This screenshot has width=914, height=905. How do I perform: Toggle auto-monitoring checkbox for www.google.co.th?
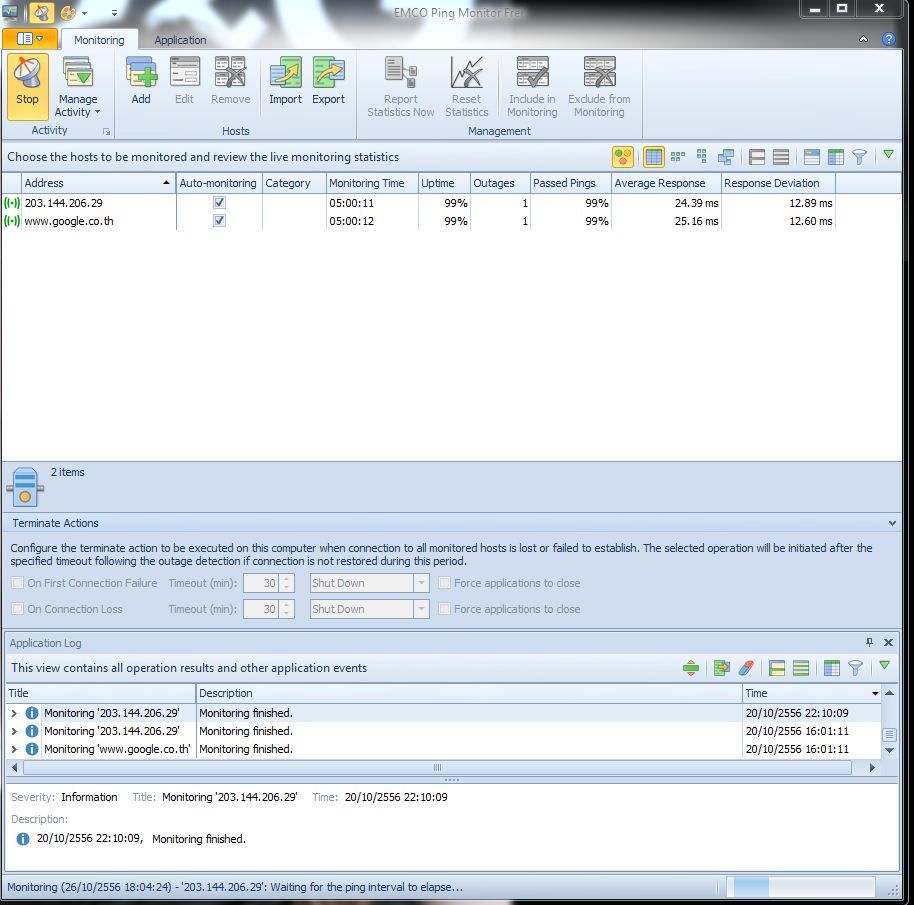click(219, 221)
